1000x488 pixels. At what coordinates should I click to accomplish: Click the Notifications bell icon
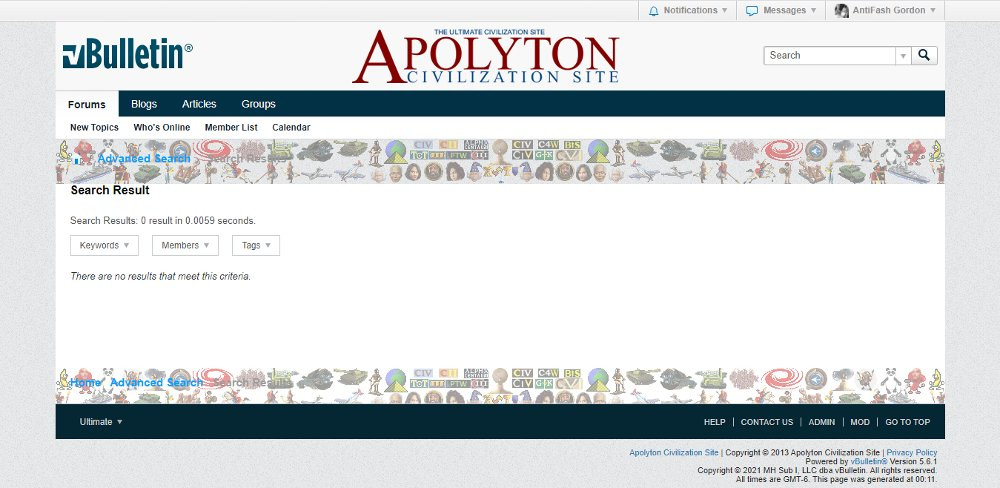point(653,11)
